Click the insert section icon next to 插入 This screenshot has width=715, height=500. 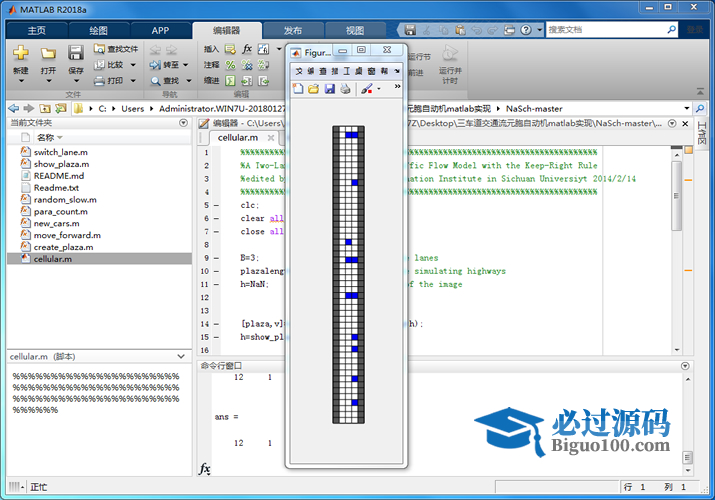230,49
